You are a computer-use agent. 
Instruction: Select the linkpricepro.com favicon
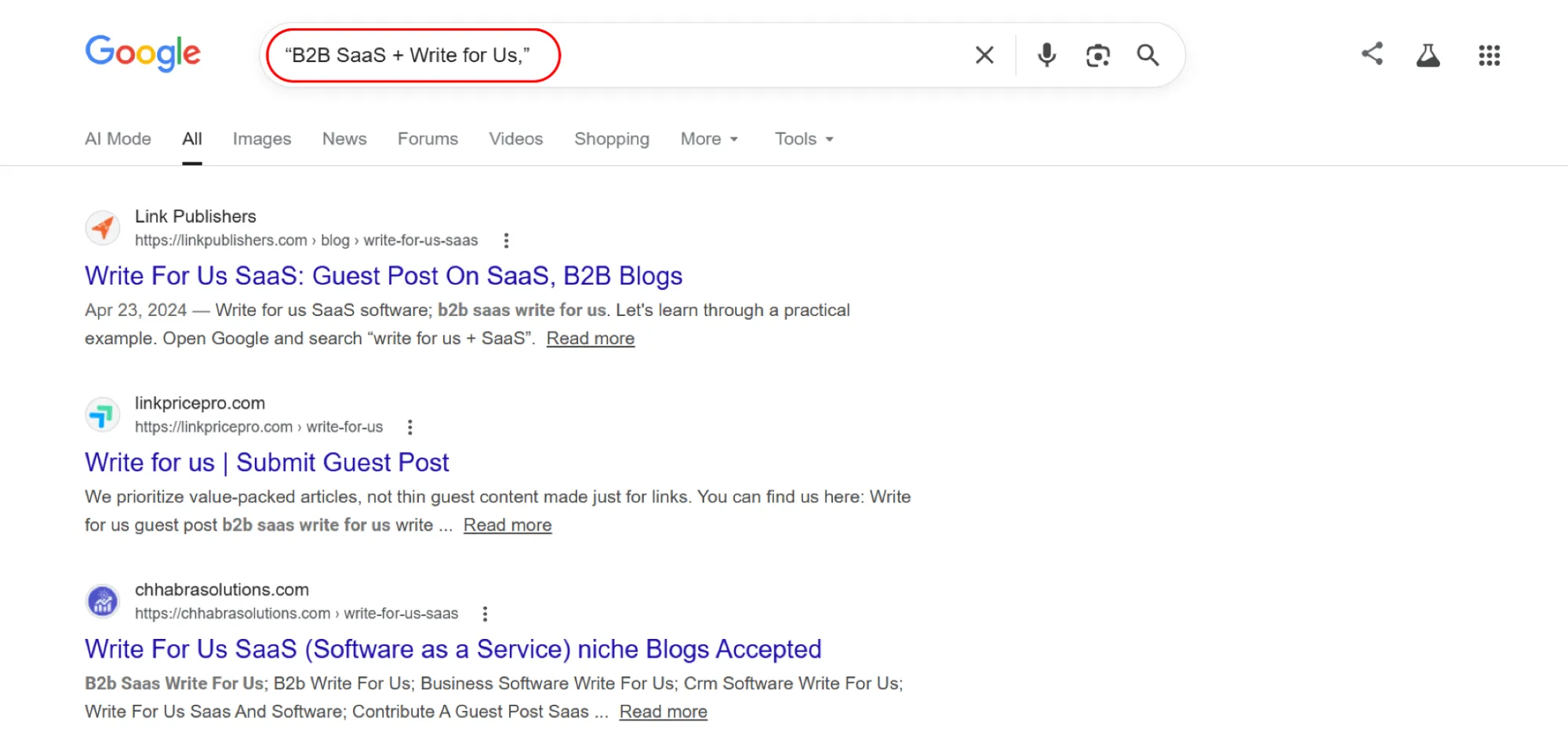(x=102, y=414)
